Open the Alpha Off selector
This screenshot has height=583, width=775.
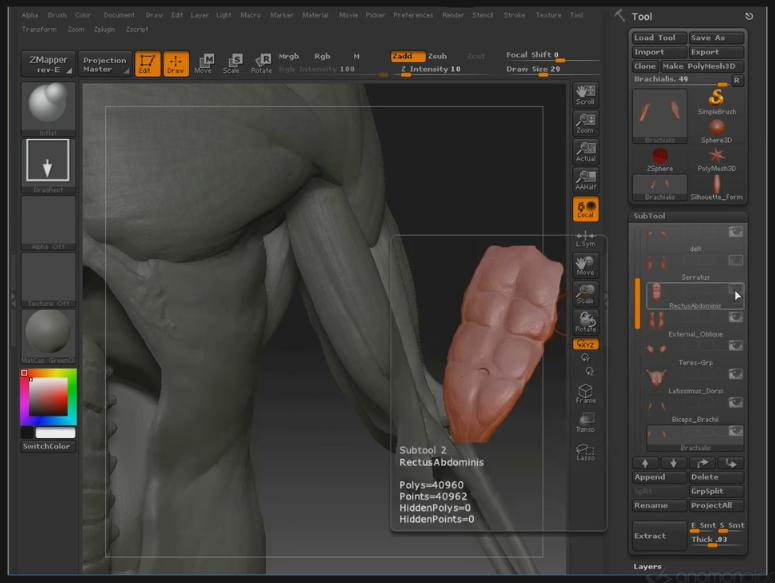[48, 223]
